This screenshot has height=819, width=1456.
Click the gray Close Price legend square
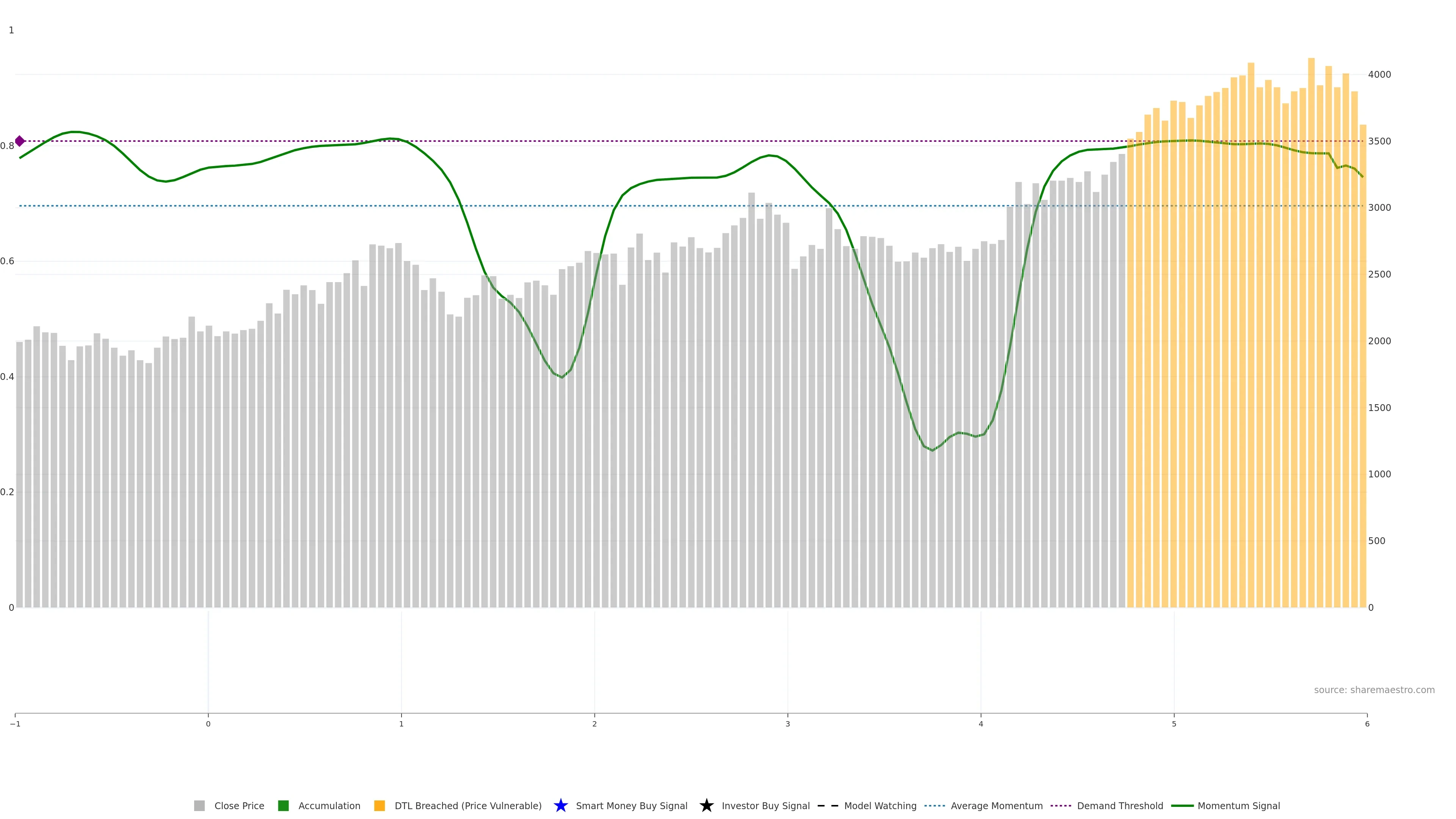199,806
